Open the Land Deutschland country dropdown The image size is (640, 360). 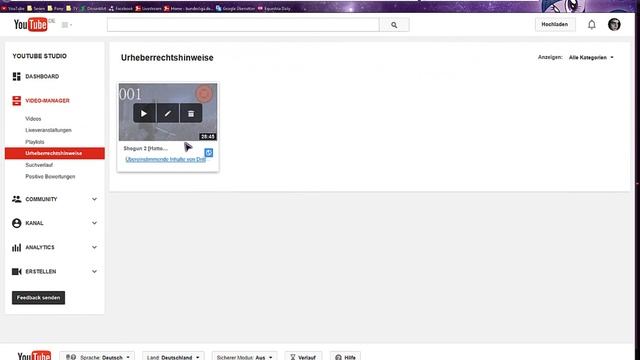click(173, 357)
